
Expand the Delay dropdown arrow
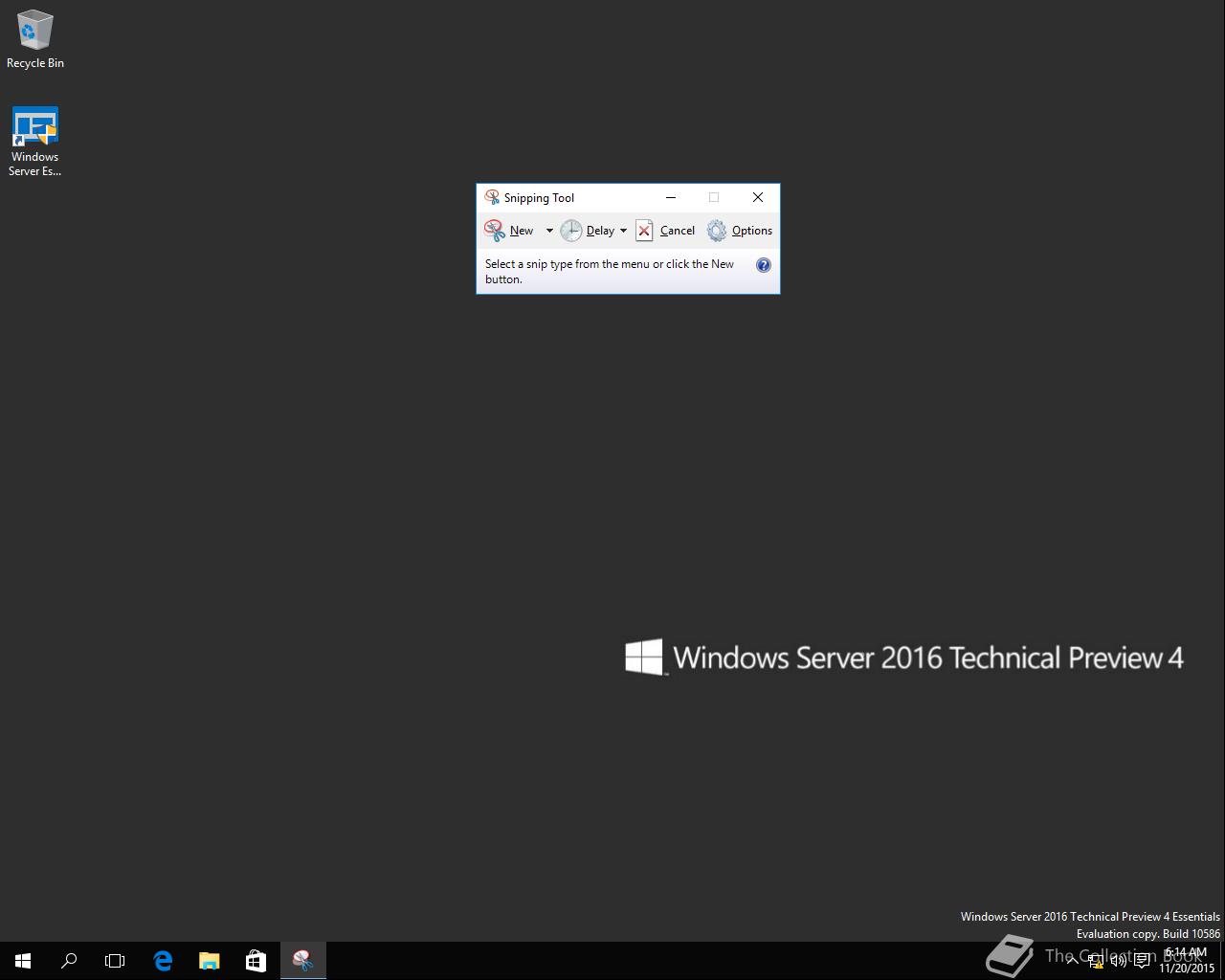pos(623,231)
